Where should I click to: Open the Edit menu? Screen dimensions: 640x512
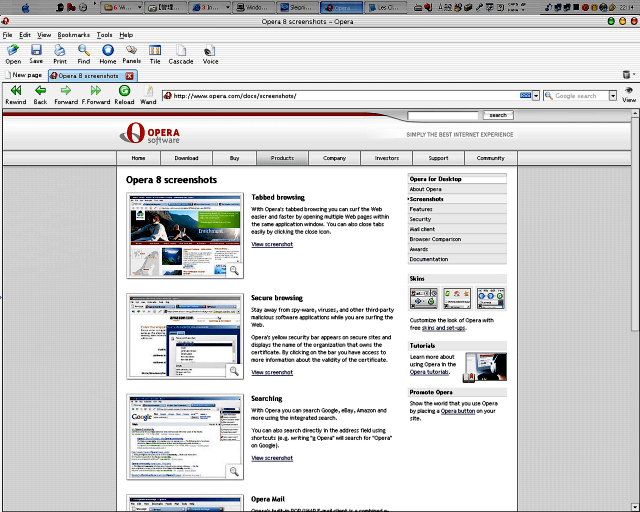(x=25, y=35)
